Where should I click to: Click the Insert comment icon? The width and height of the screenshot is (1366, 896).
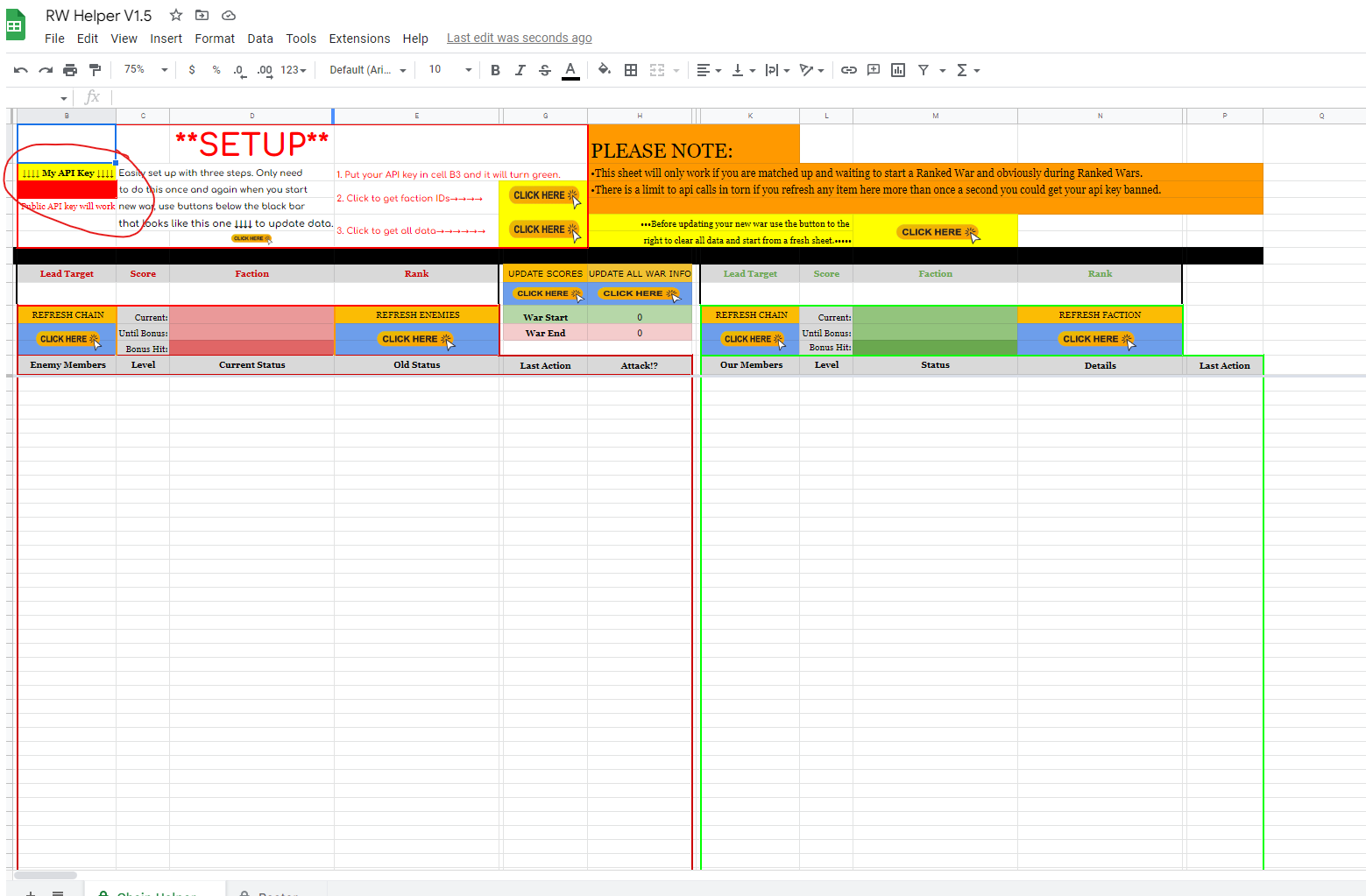[873, 70]
